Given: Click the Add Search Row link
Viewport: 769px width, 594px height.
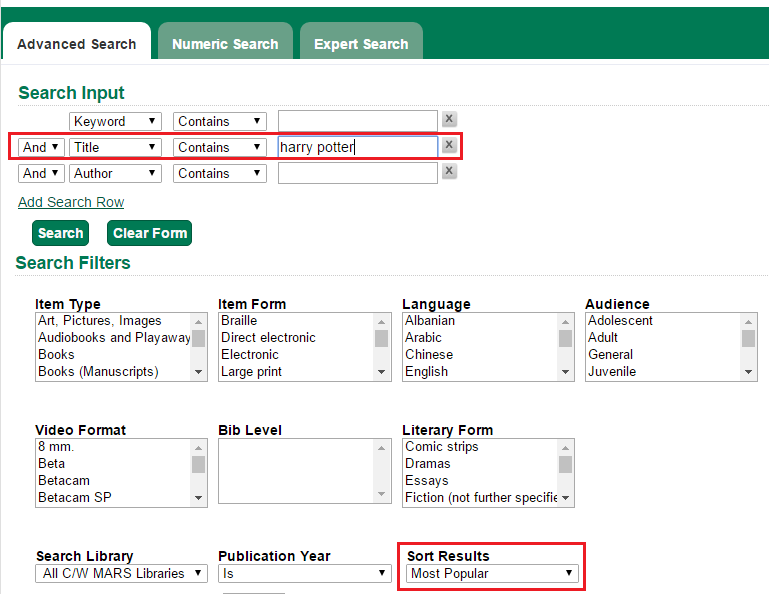Looking at the screenshot, I should 71,202.
